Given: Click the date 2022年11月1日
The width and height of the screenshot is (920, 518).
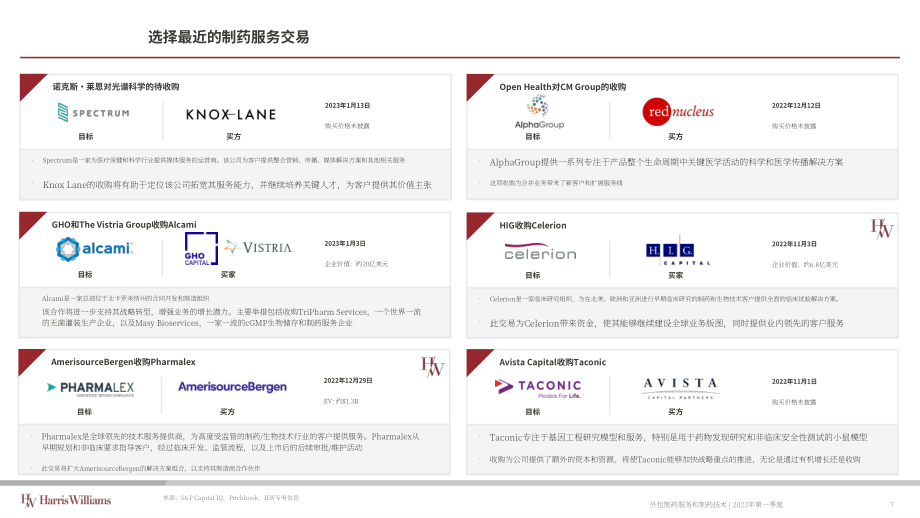Looking at the screenshot, I should [794, 381].
